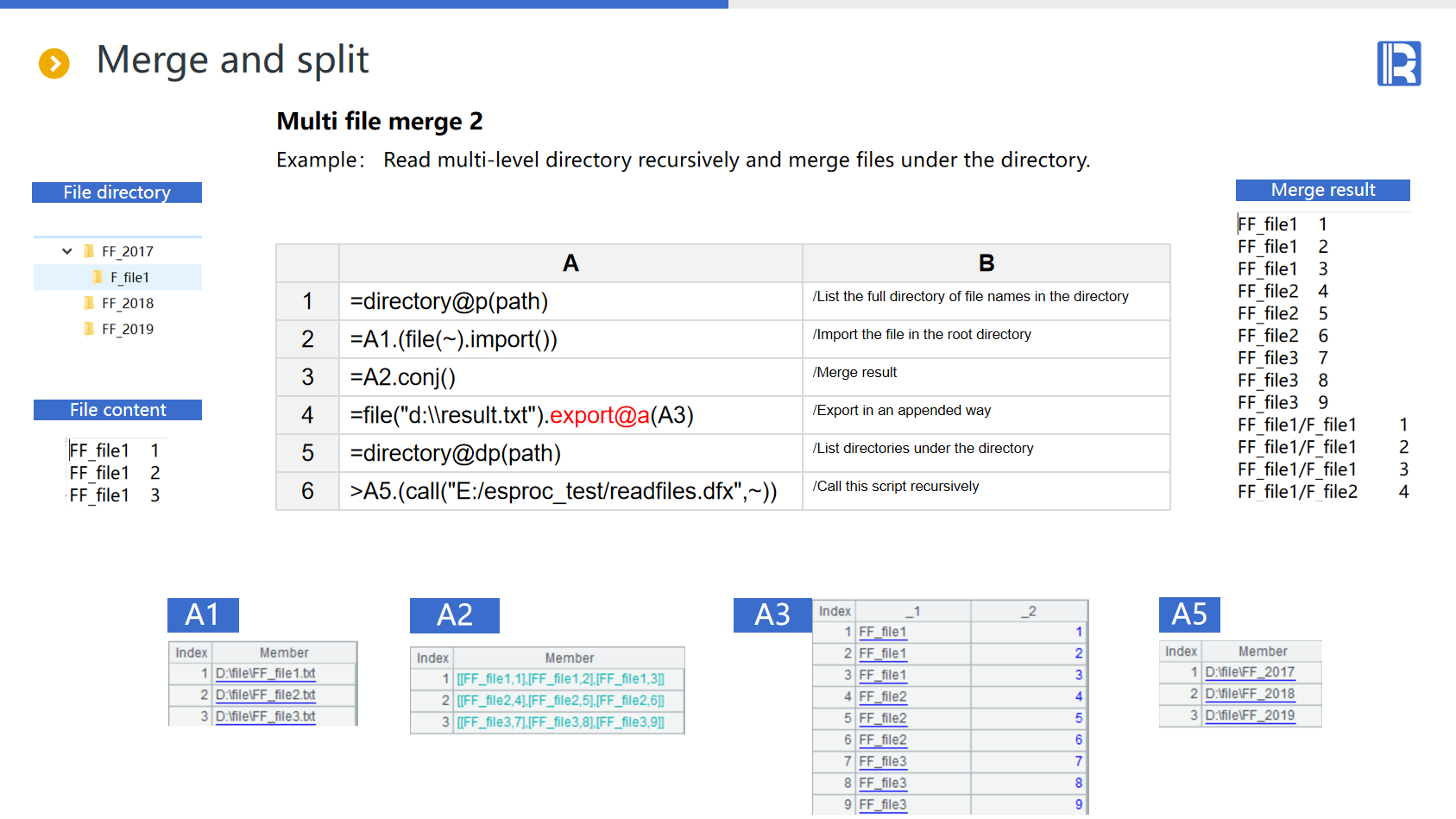Open D:\file\FF_2018 link in A5 table

(x=1250, y=694)
